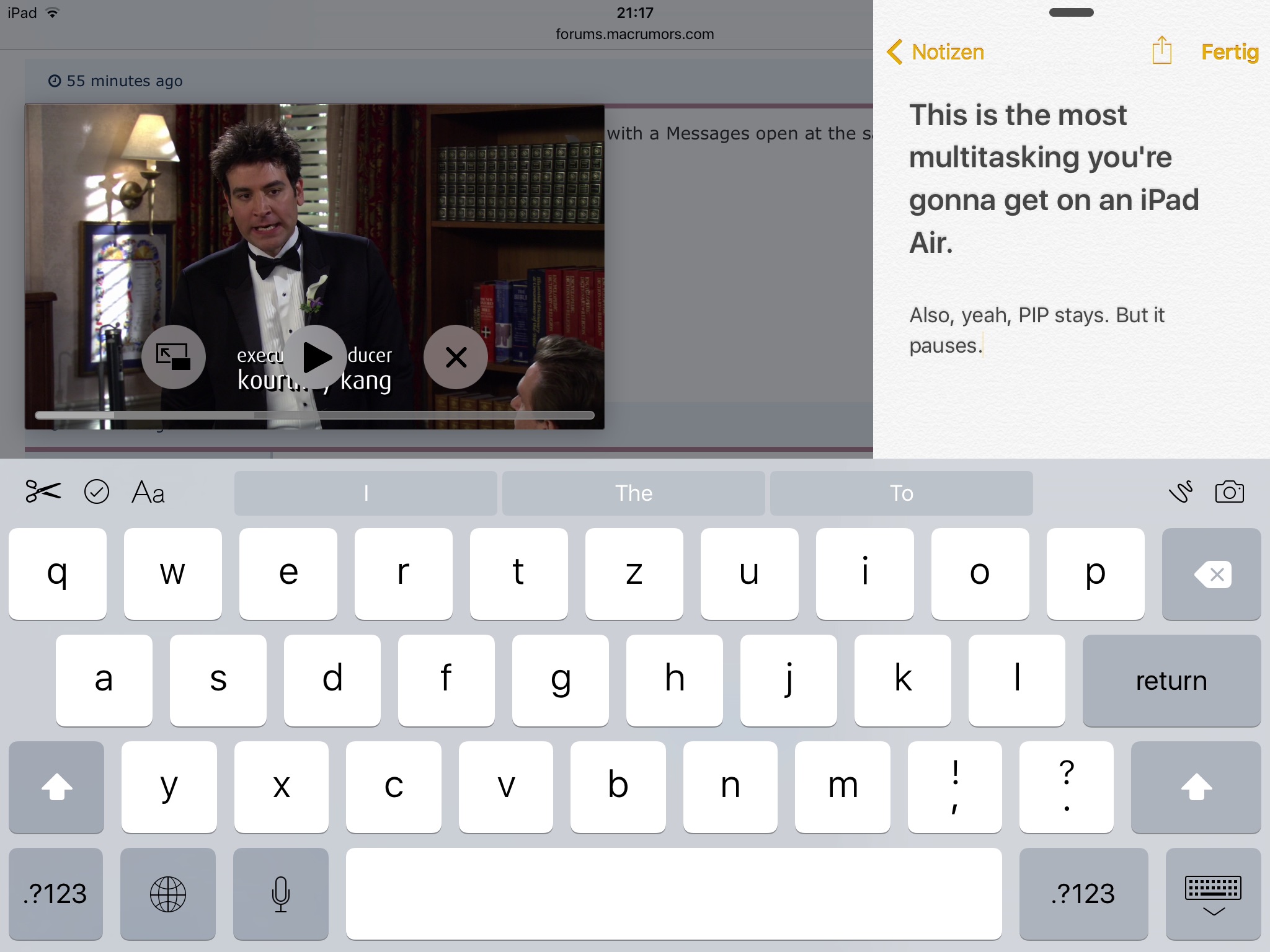Screen dimensions: 1270x952
Task: Open text formatting Aa options
Action: pos(148,493)
